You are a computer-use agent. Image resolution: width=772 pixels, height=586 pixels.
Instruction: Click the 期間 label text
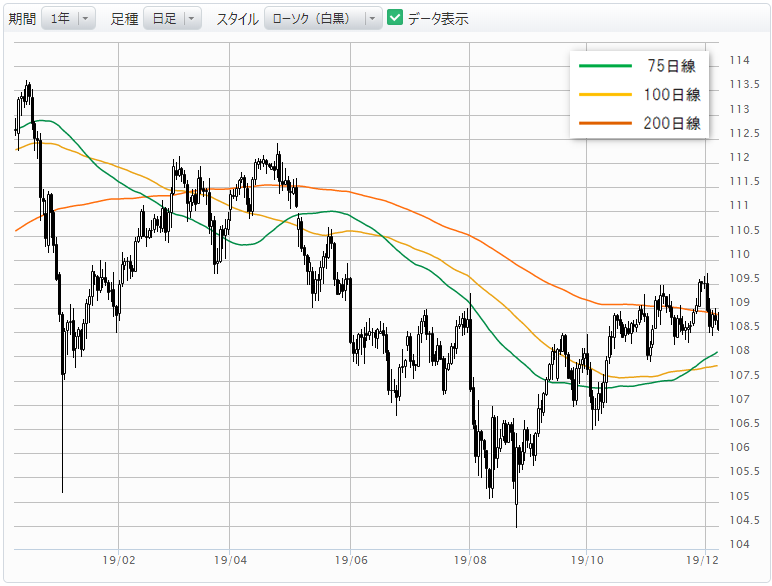(23, 19)
